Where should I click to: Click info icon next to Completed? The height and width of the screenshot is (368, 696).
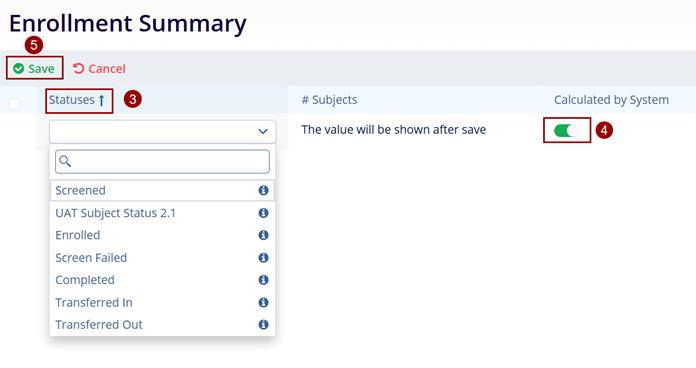coord(263,280)
